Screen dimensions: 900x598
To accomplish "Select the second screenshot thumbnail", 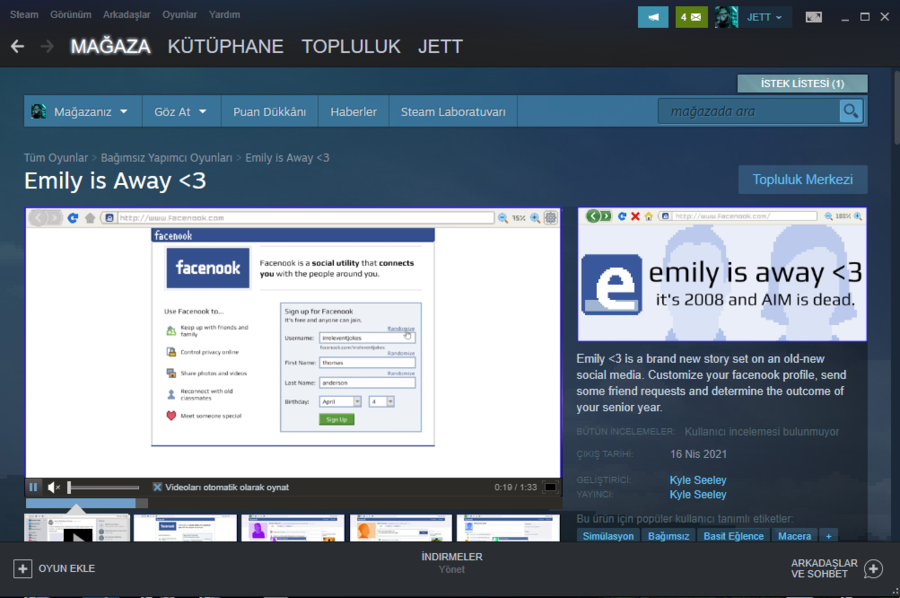I will pos(185,528).
